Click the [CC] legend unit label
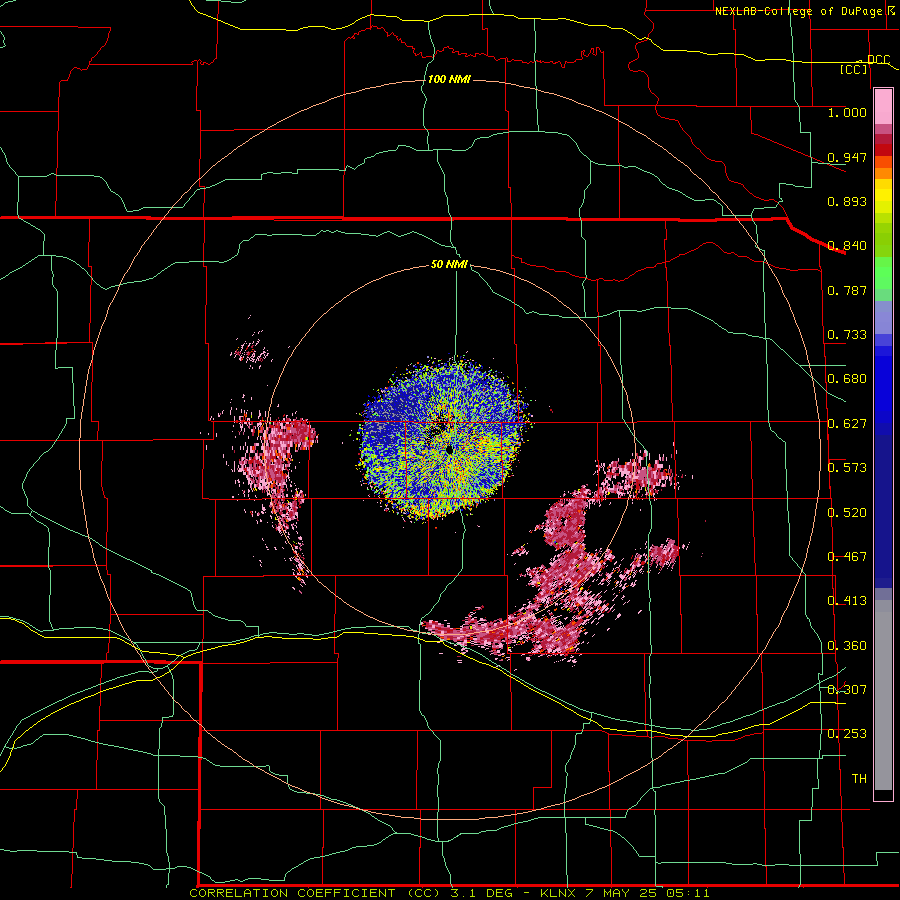This screenshot has width=900, height=900. pyautogui.click(x=854, y=69)
